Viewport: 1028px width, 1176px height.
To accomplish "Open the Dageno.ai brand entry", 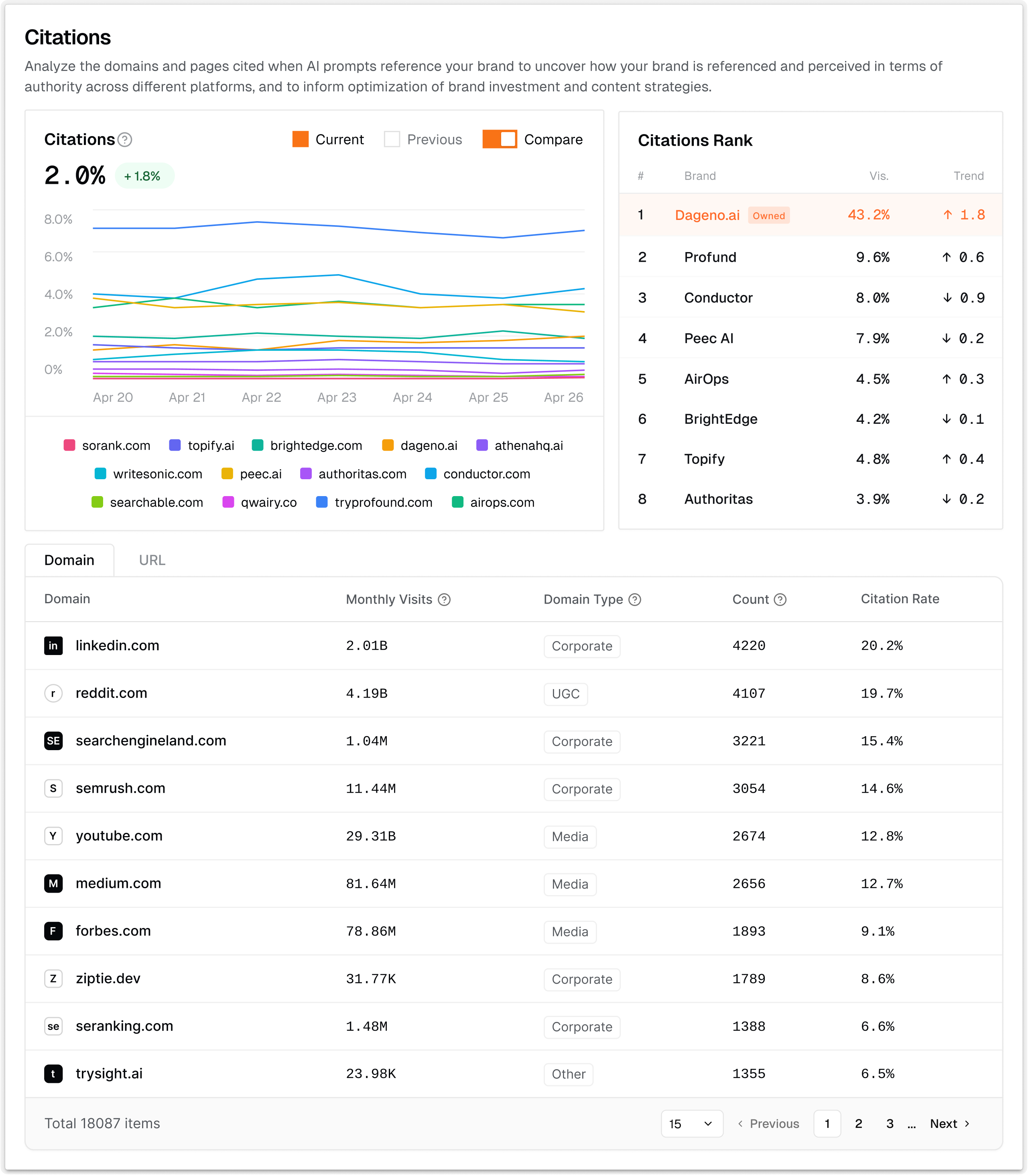I will [x=707, y=215].
